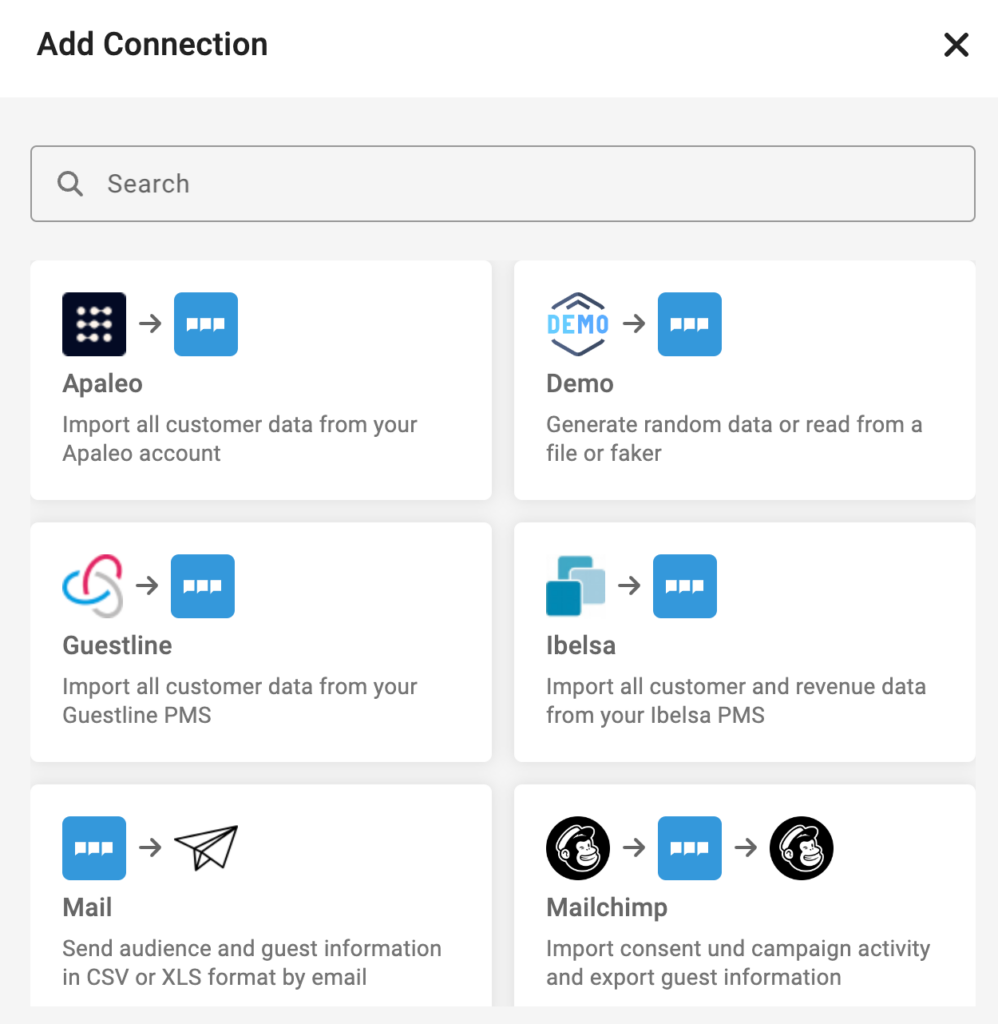
Task: Select the Ibelsa squares icon
Action: (x=577, y=586)
